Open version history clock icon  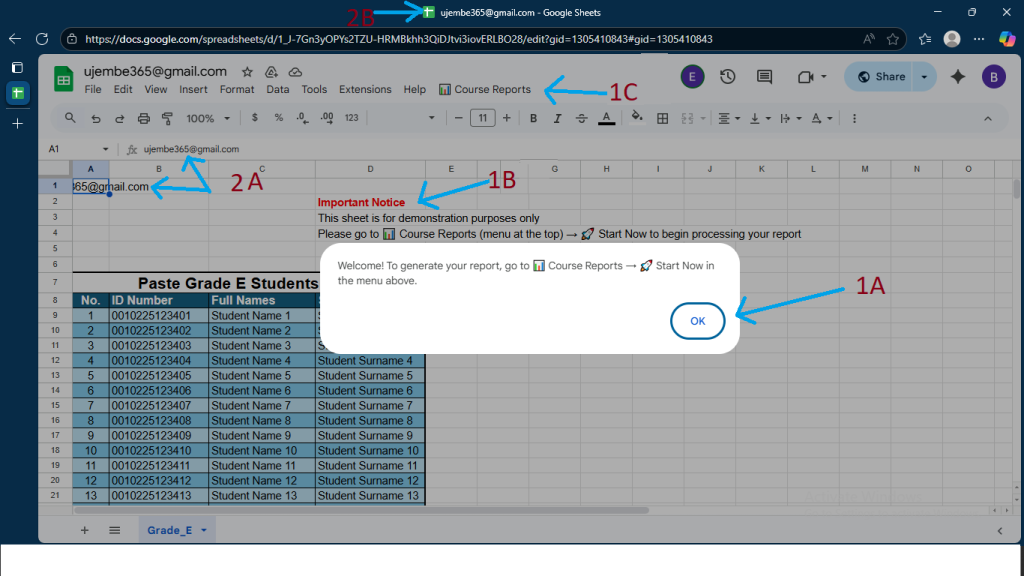(728, 77)
